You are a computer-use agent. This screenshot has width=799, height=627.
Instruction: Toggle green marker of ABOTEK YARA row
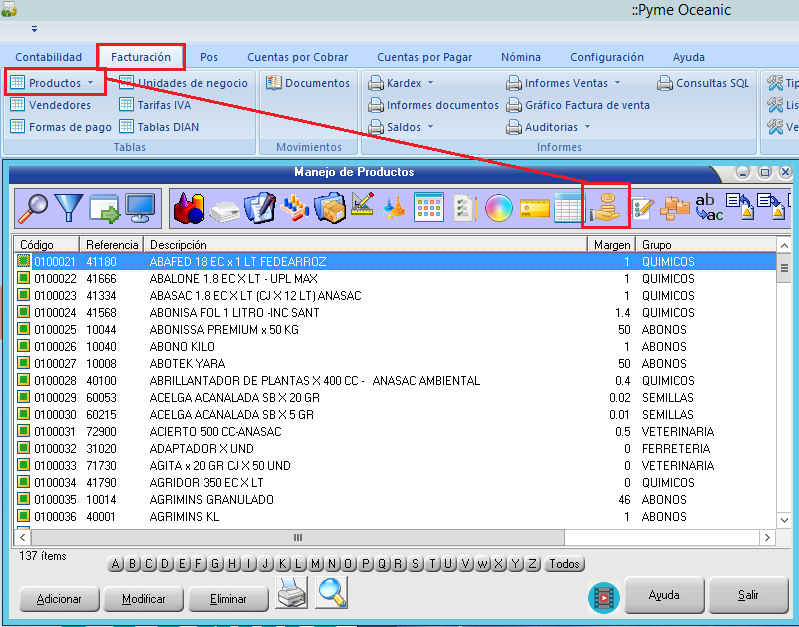(x=24, y=364)
